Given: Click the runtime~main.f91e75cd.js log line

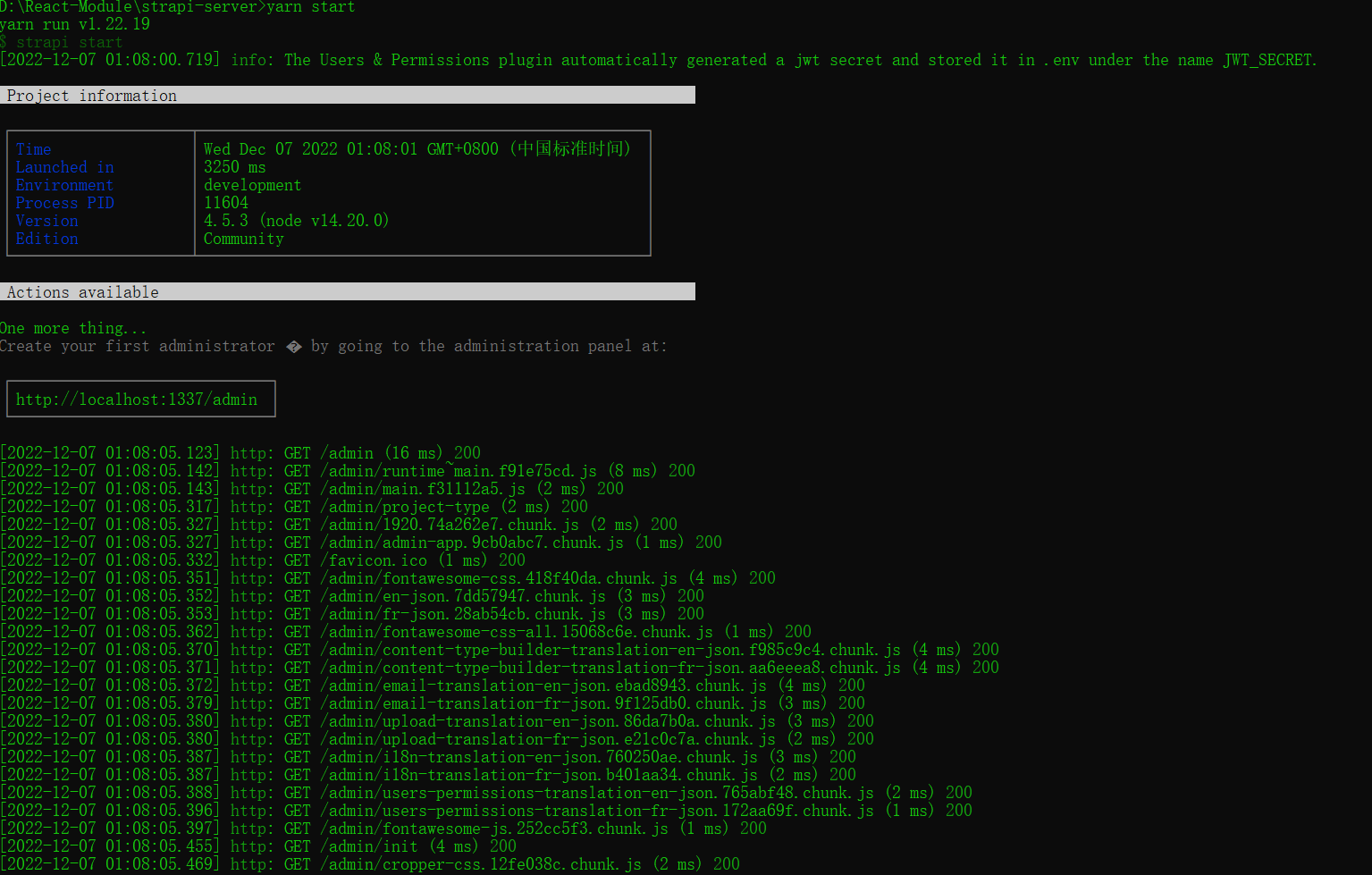Looking at the screenshot, I should (x=348, y=471).
